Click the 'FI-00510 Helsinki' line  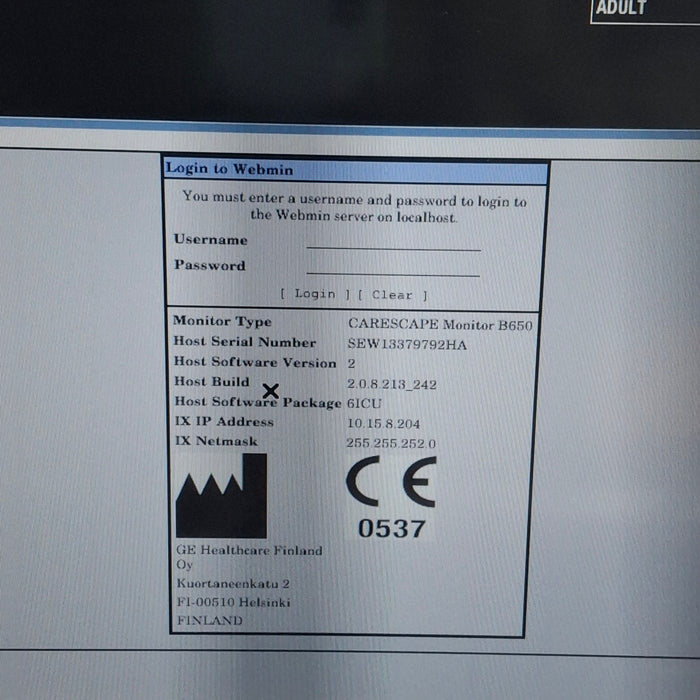233,602
